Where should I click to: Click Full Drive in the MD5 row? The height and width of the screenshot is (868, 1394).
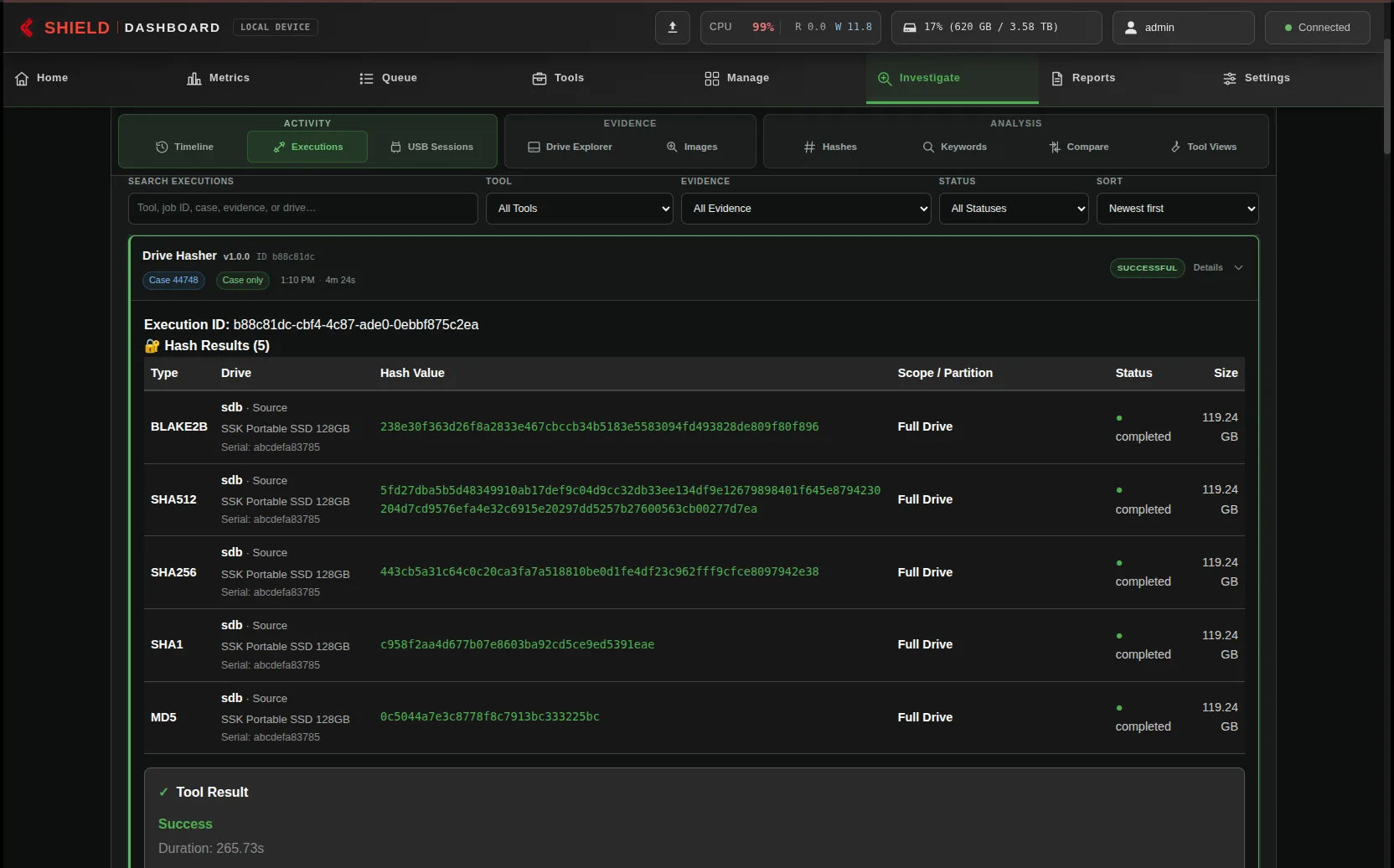925,718
